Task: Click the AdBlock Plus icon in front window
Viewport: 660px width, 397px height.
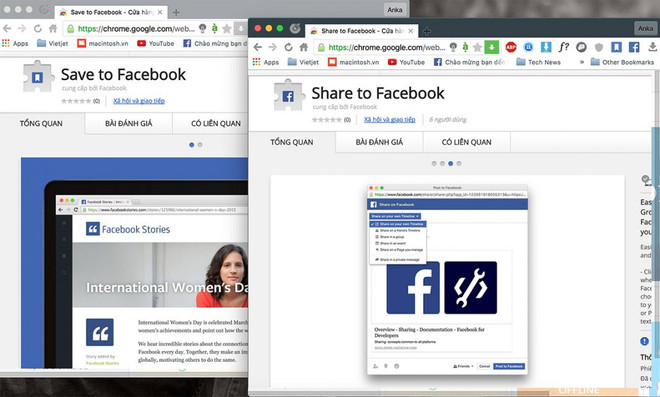Action: tap(511, 47)
